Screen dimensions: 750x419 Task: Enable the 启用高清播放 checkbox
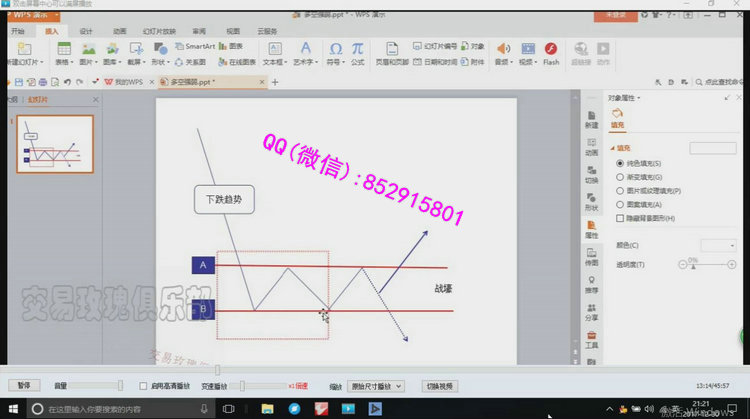tap(143, 385)
